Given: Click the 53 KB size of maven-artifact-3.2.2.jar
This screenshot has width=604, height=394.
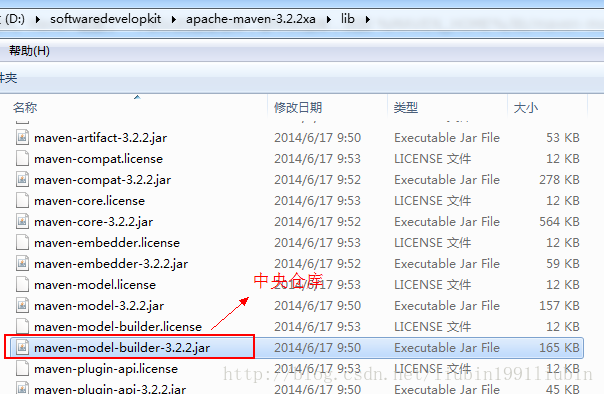Looking at the screenshot, I should [x=563, y=137].
